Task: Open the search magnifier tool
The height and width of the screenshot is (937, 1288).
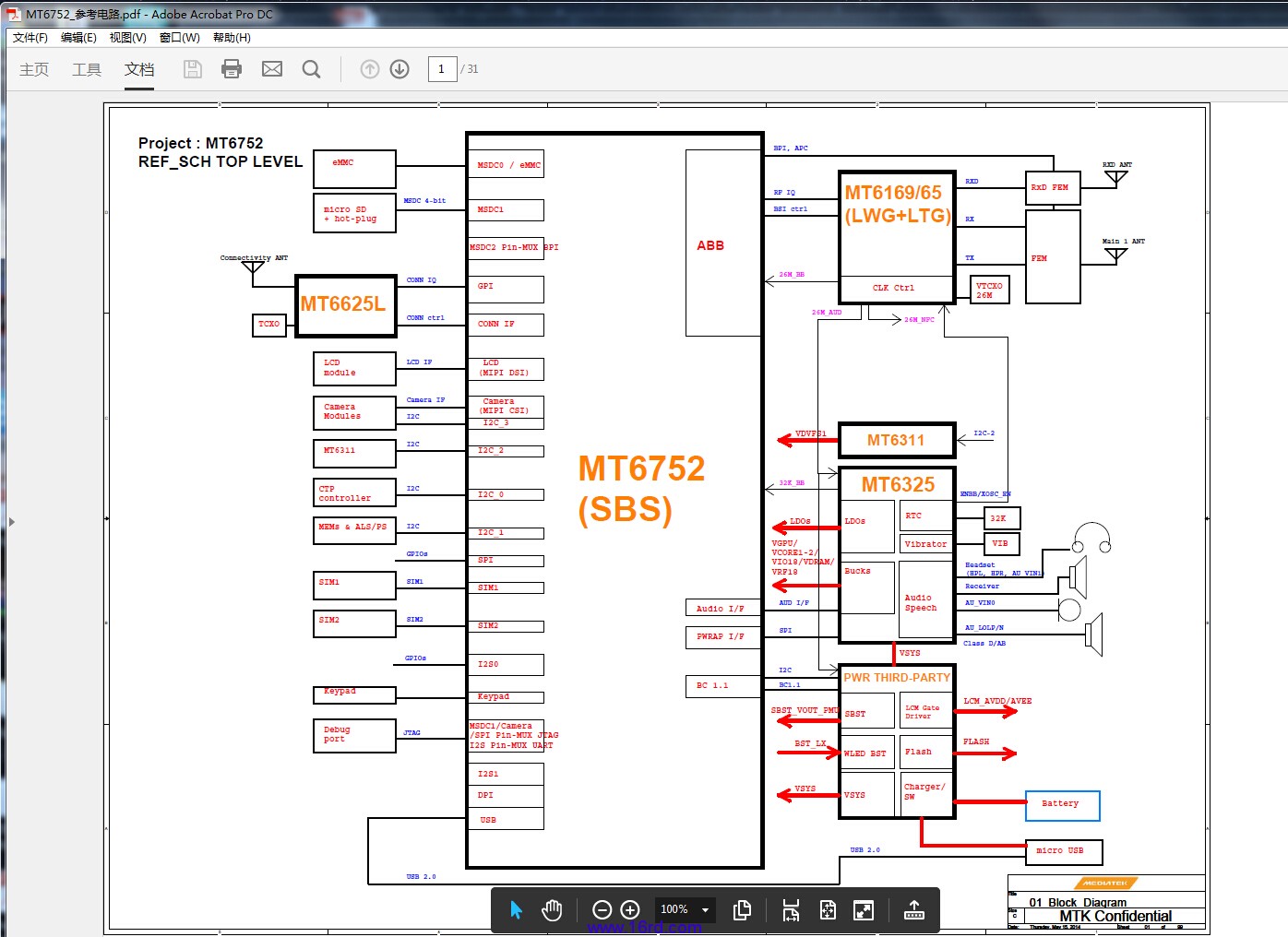Action: (312, 69)
